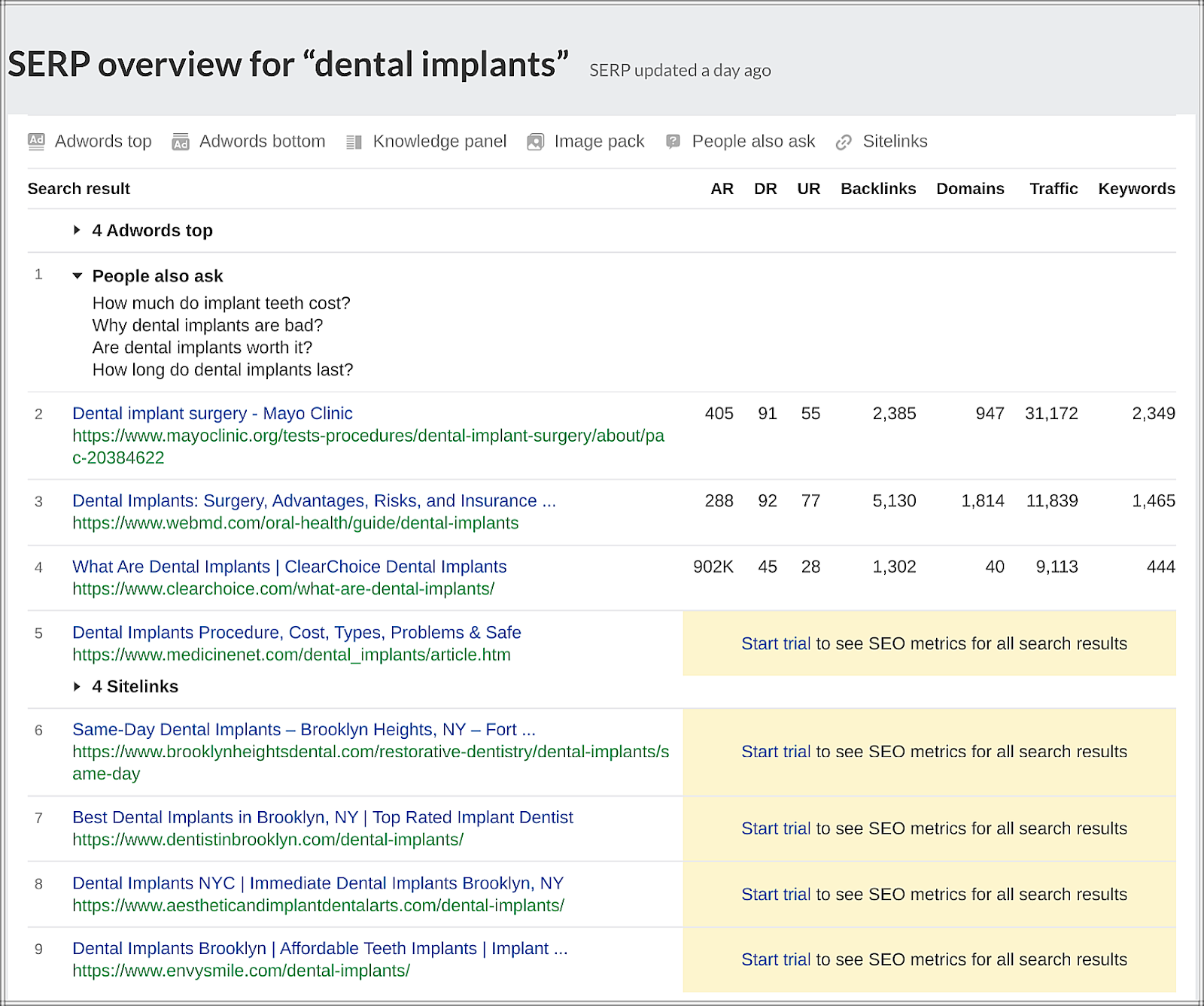This screenshot has height=1006, width=1204.
Task: Expand the 4 Adwords top row
Action: pos(77,230)
